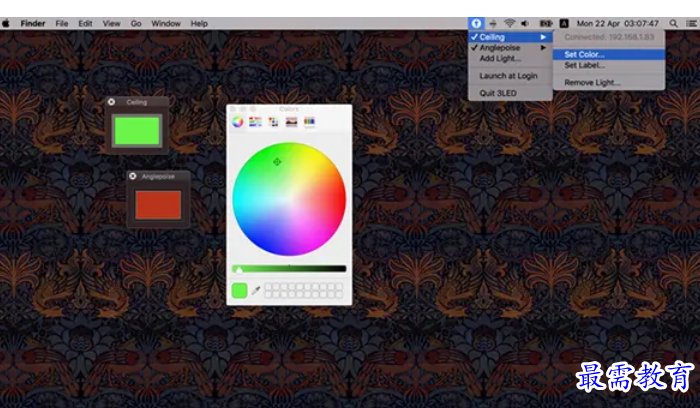Click the green Ceiling color swatch
Image resolution: width=700 pixels, height=408 pixels.
[x=137, y=130]
